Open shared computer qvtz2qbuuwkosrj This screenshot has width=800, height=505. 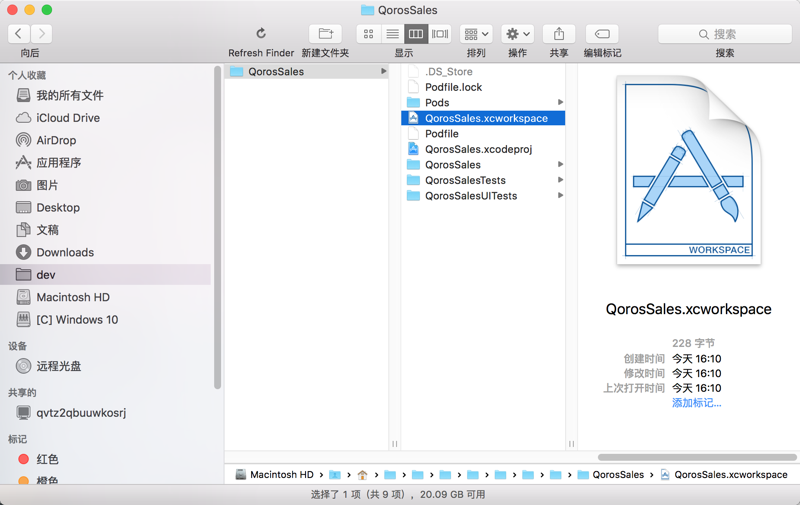(x=106, y=413)
